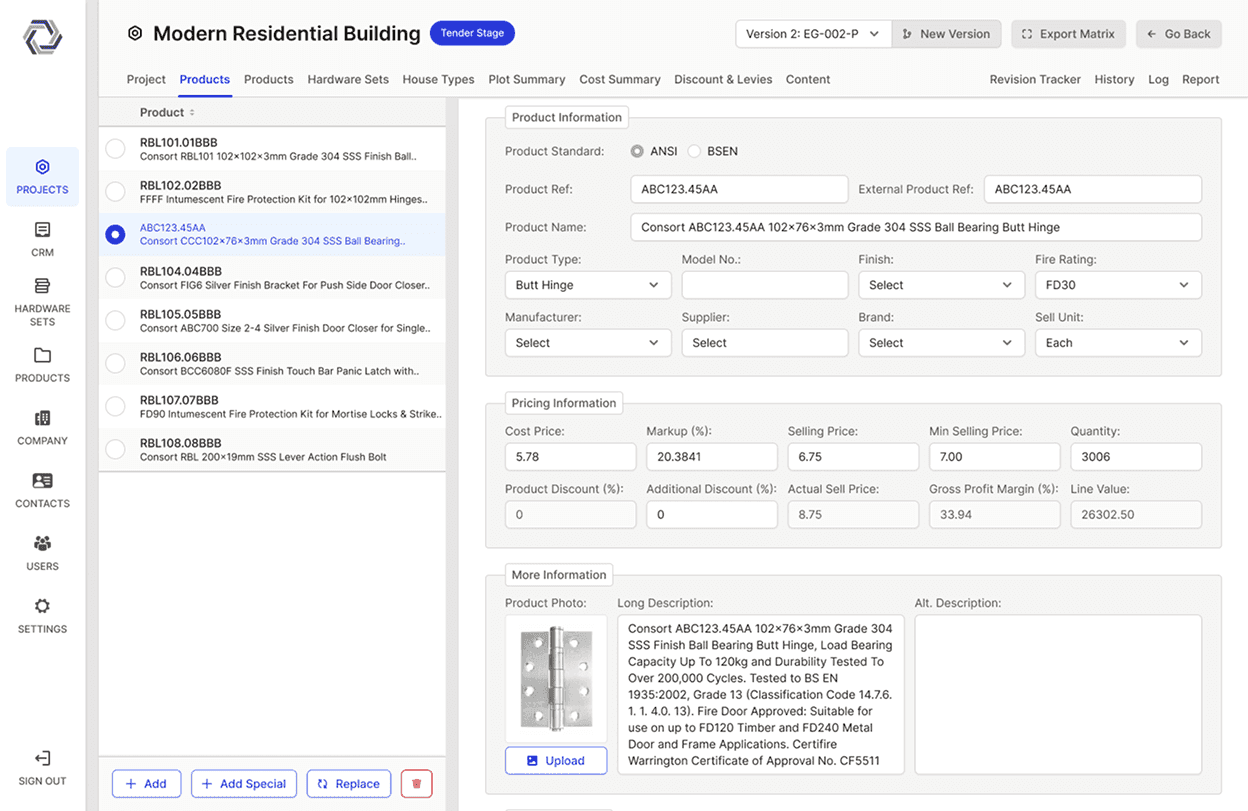Switch to the Plot Summary tab
The image size is (1248, 811).
click(x=527, y=79)
